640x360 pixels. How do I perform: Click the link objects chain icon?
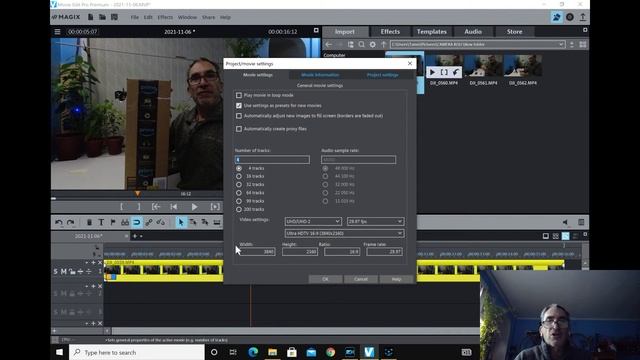coord(149,222)
